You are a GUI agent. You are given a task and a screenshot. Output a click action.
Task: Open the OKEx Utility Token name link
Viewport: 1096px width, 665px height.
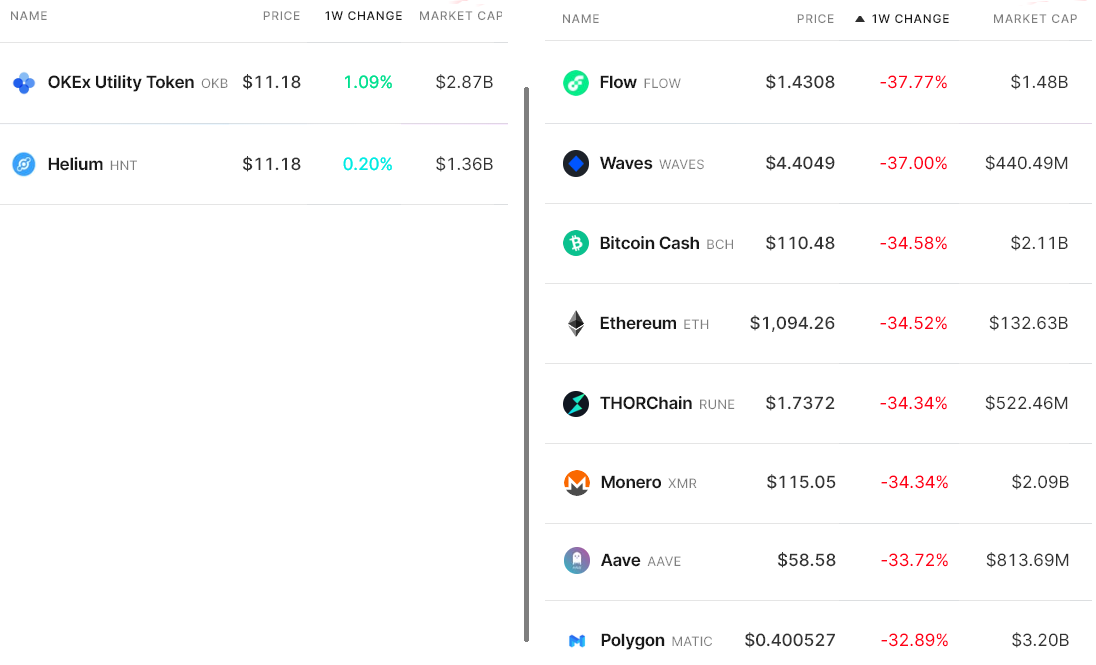[x=121, y=83]
